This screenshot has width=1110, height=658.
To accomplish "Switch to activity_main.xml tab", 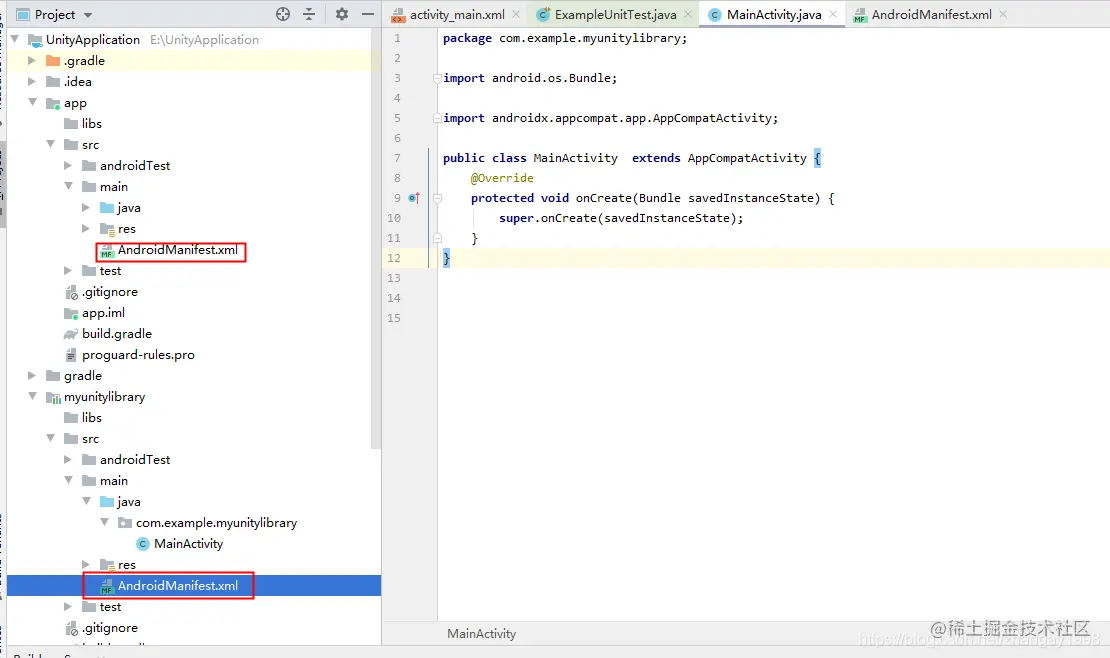I will pos(457,14).
